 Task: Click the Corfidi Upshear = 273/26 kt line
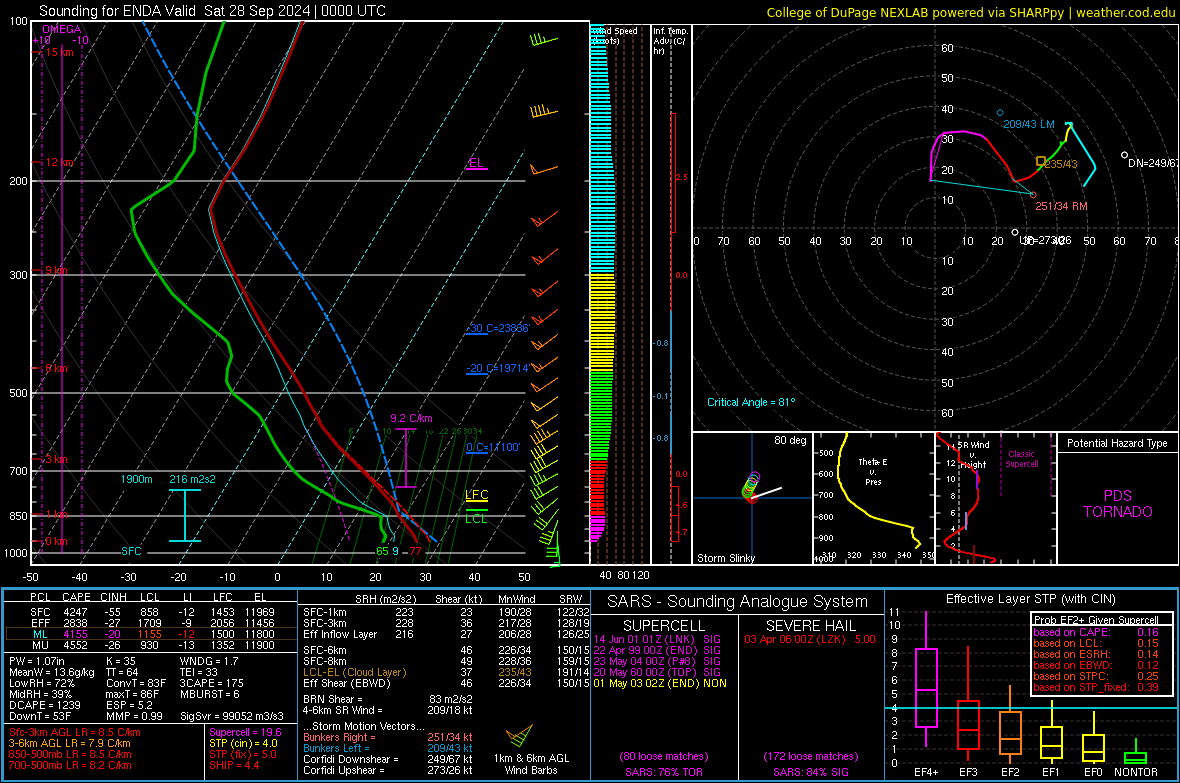[x=388, y=770]
